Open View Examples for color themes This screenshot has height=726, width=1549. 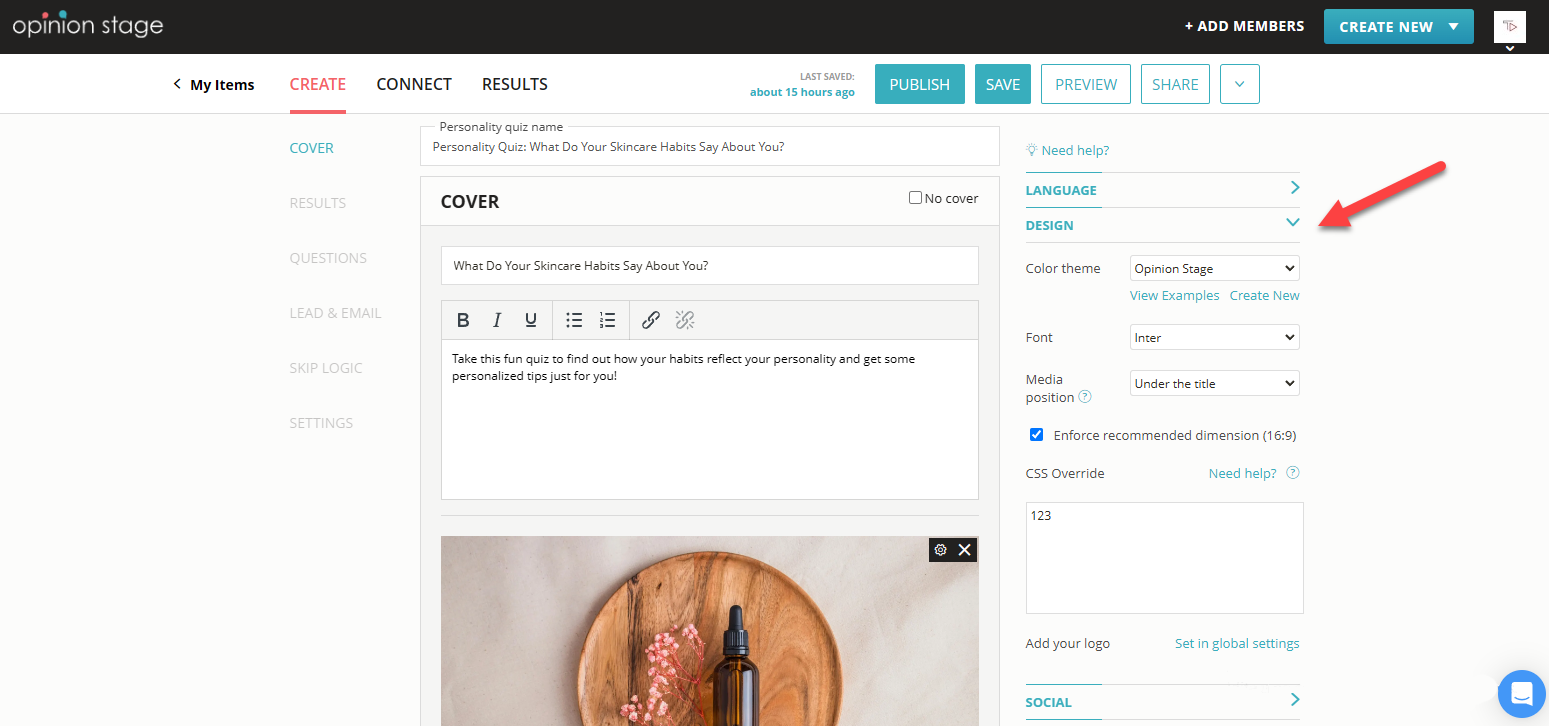tap(1174, 295)
